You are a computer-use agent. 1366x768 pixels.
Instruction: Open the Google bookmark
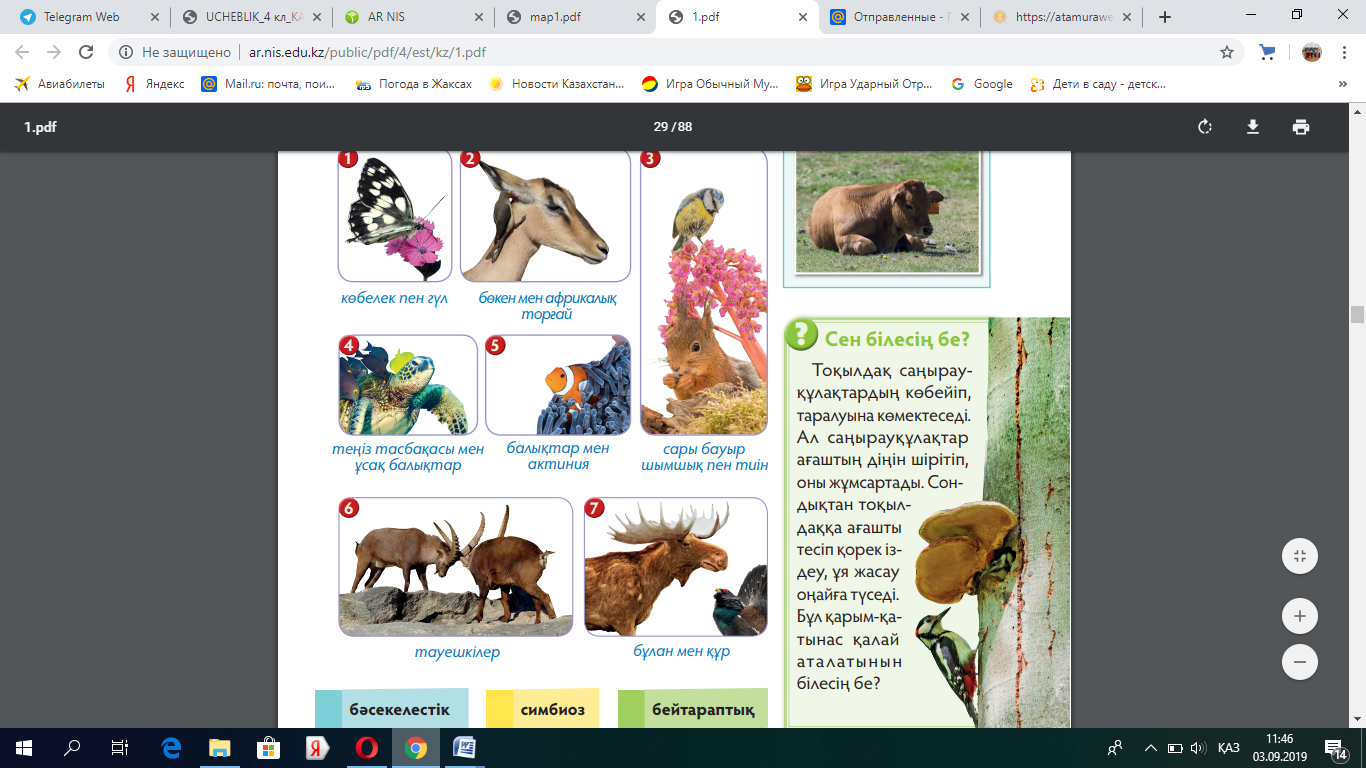(983, 85)
